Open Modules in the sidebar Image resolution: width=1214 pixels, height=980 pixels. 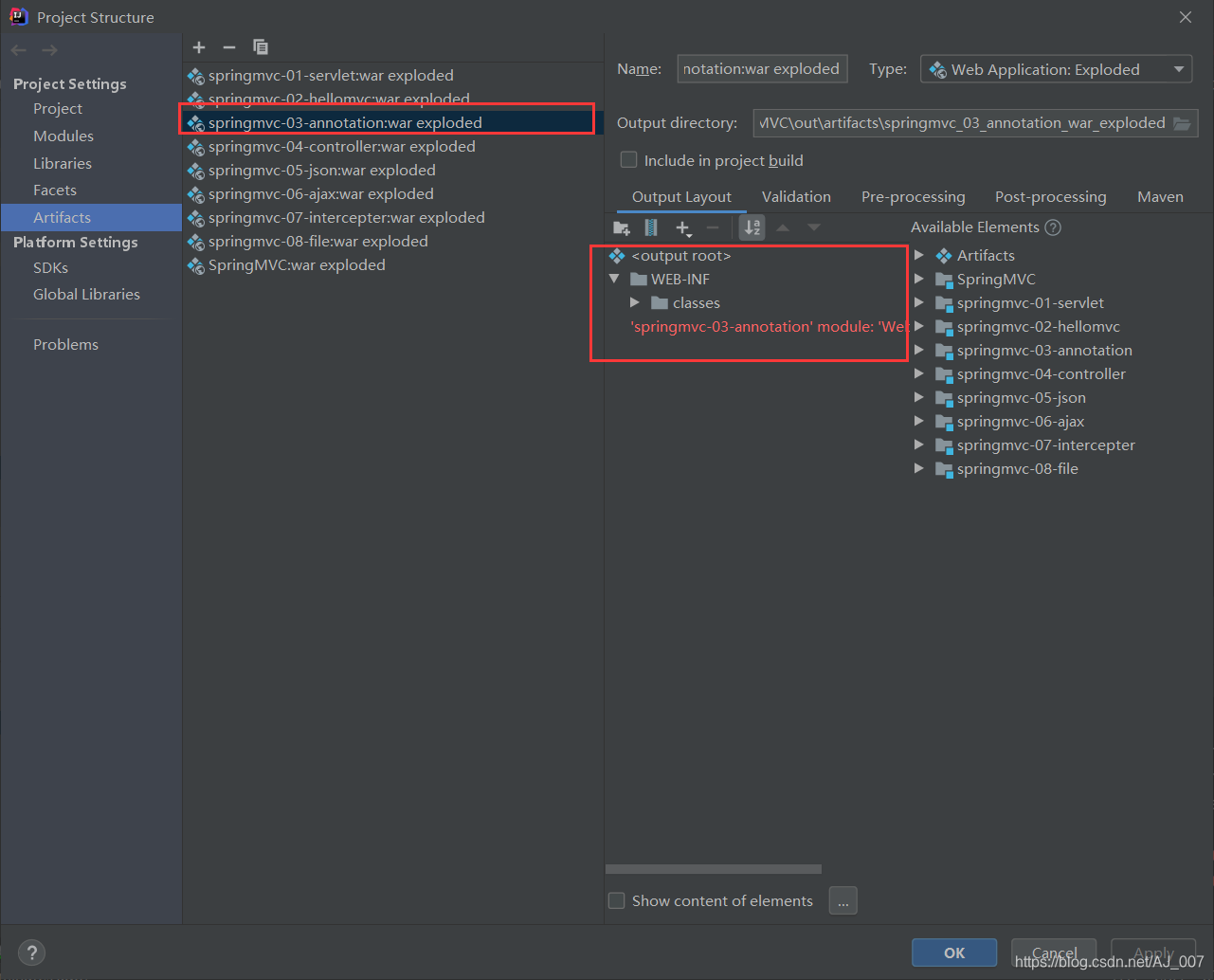63,136
